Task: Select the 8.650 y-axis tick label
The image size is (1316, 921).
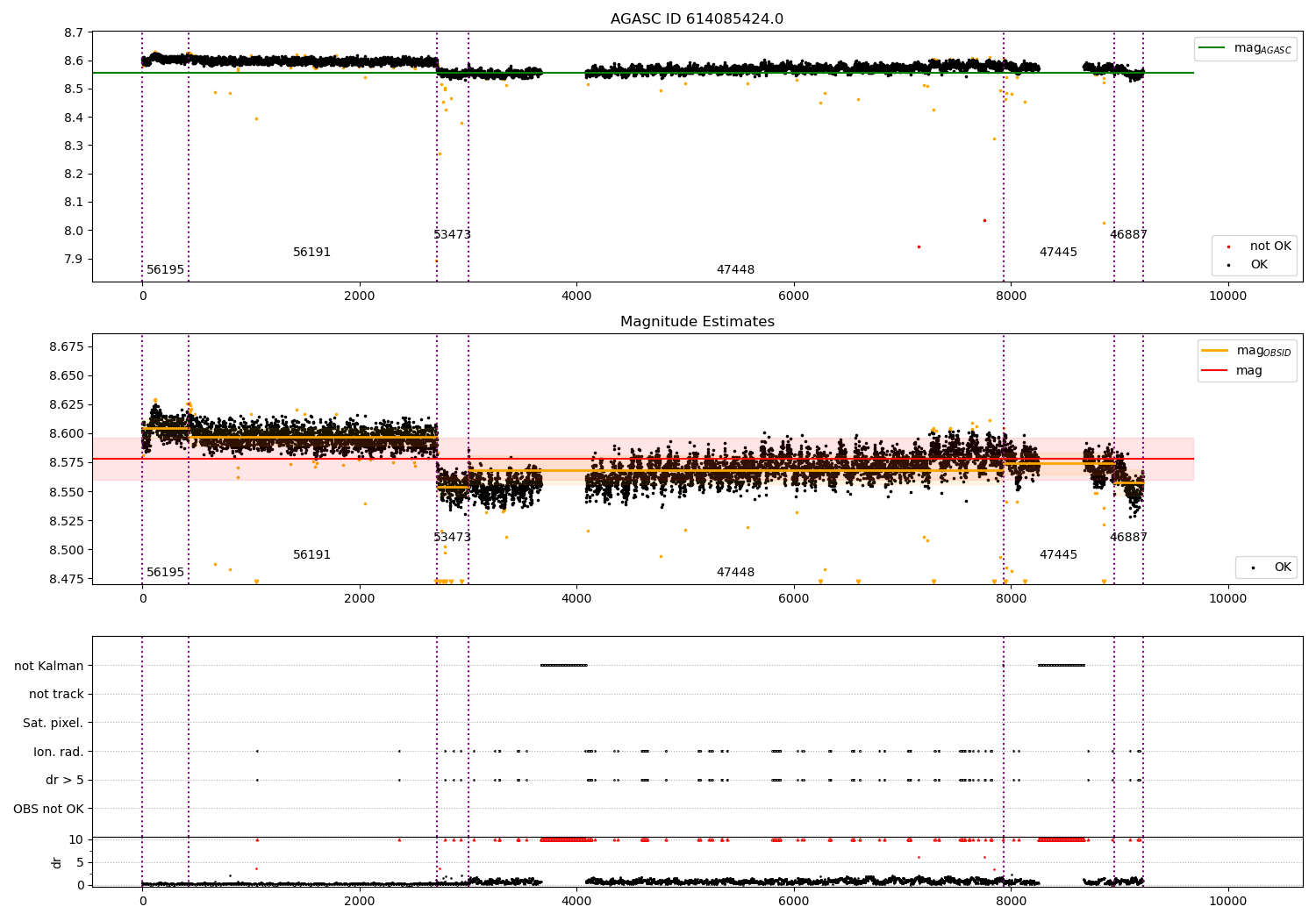Action: coord(67,375)
